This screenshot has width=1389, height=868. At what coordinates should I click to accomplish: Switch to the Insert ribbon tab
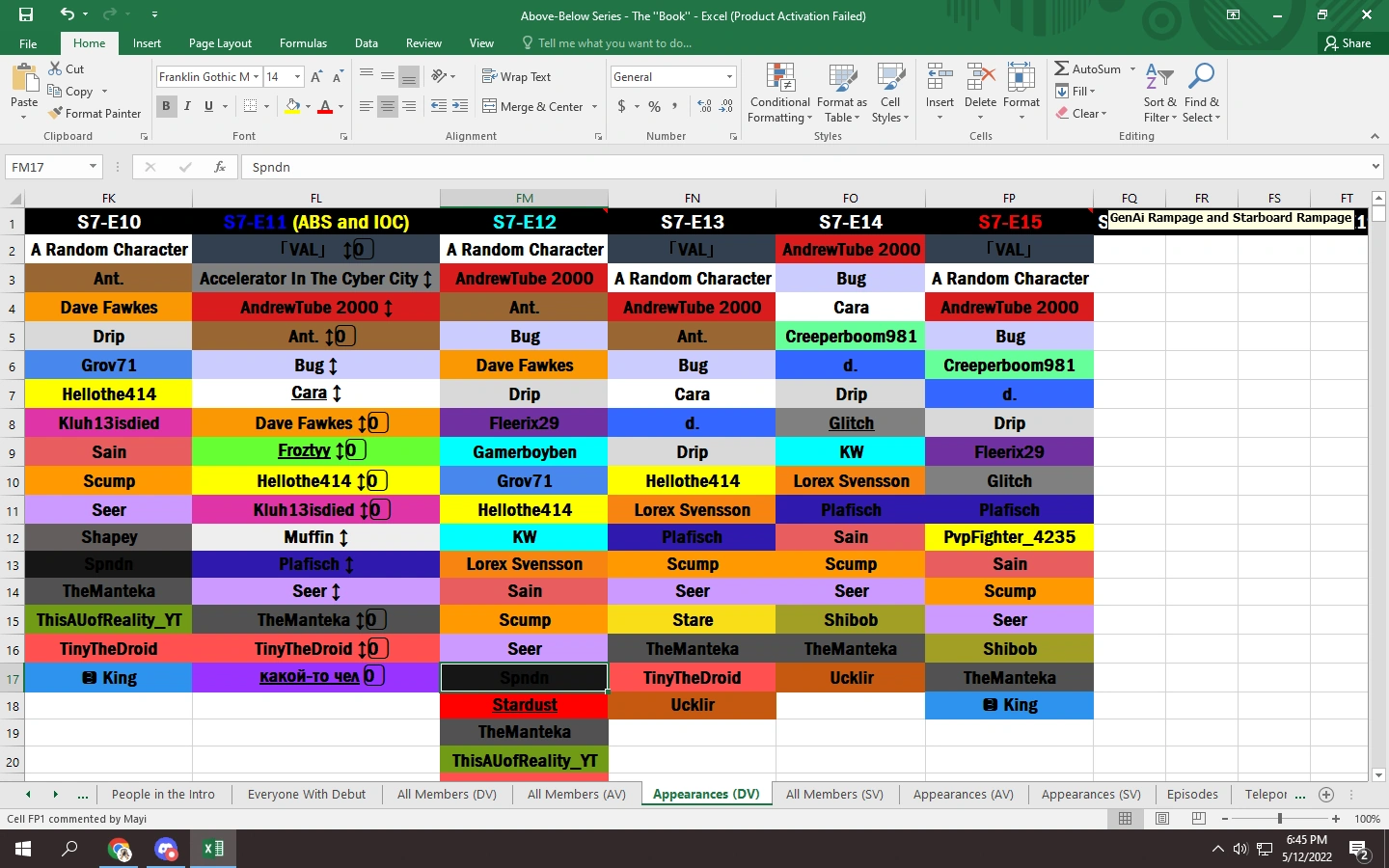coord(147,43)
